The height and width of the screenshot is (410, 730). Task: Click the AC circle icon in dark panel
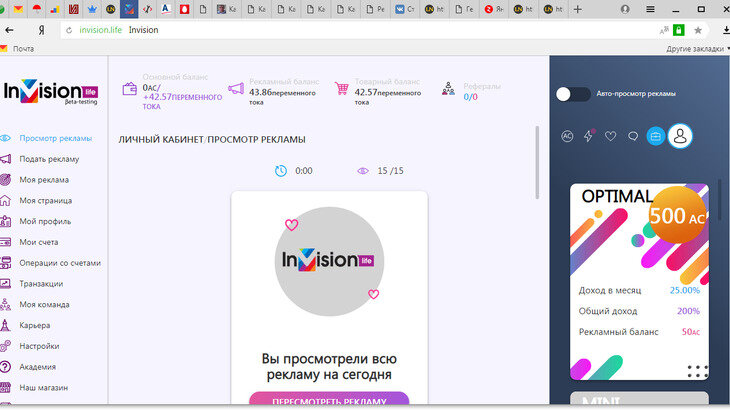(567, 136)
